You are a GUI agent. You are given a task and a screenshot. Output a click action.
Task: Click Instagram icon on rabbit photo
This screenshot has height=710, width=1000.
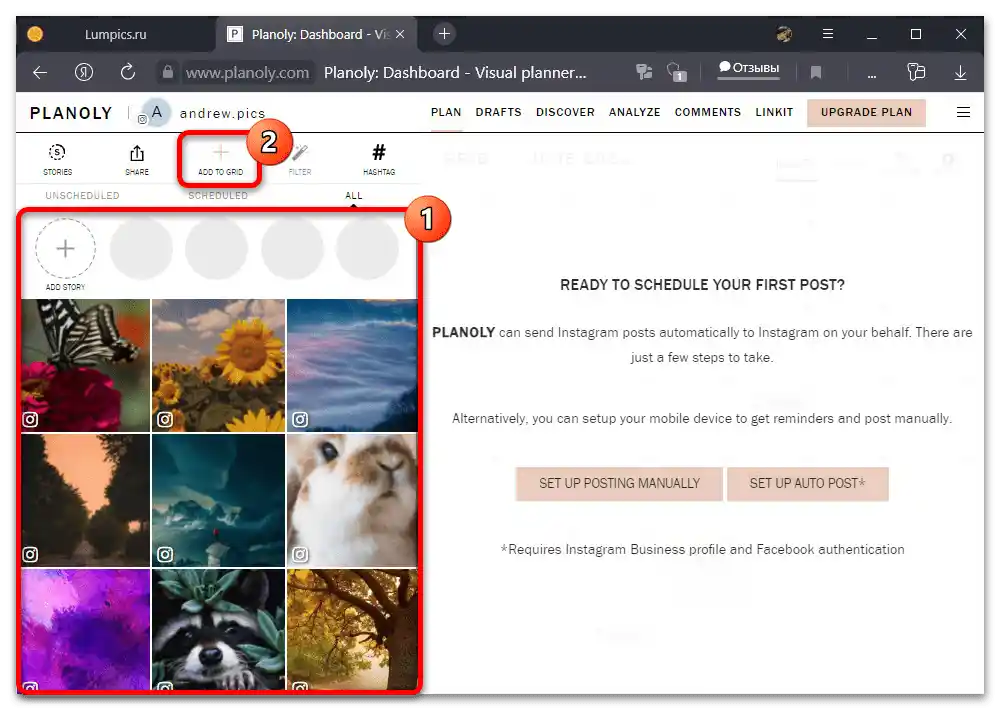[x=300, y=554]
